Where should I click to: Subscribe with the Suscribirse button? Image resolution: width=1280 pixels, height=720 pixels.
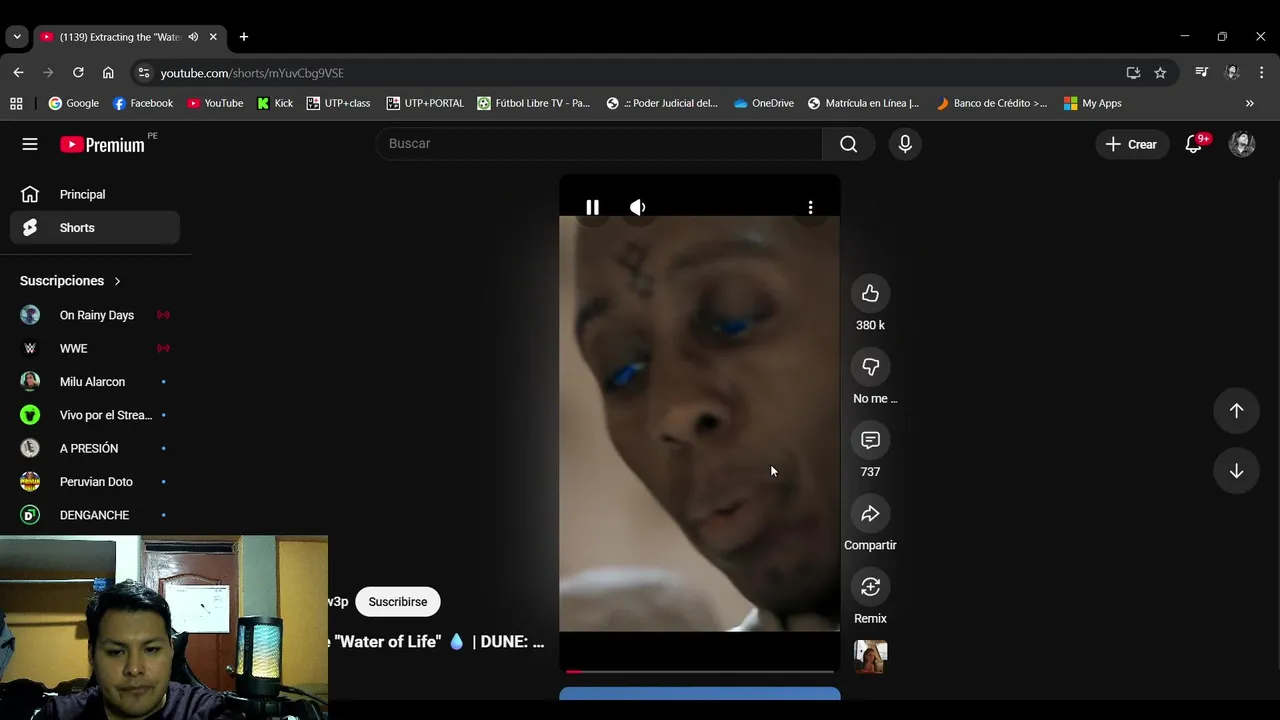pyautogui.click(x=398, y=602)
